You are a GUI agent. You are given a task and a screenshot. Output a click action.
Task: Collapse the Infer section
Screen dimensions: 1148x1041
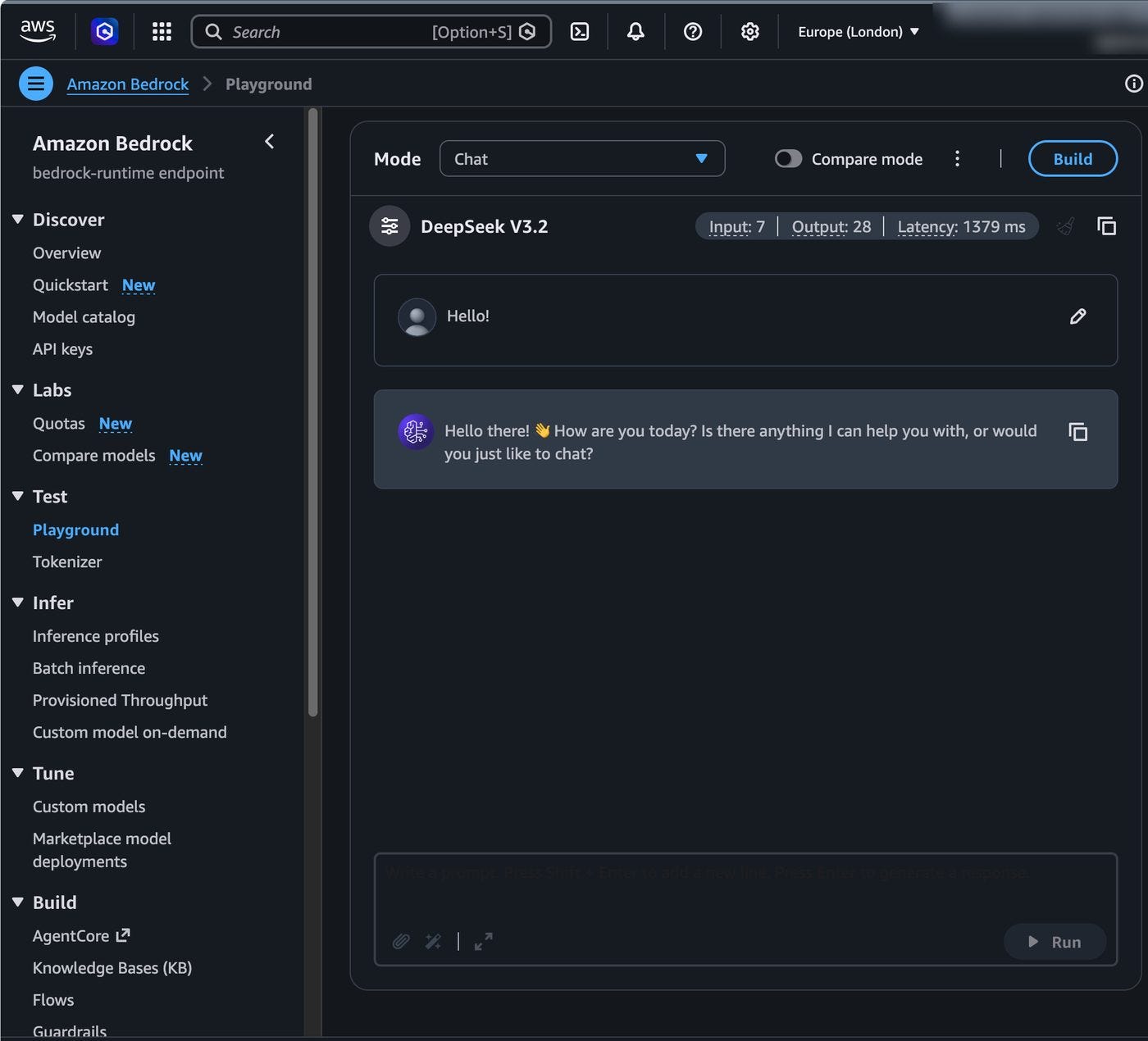tap(18, 602)
